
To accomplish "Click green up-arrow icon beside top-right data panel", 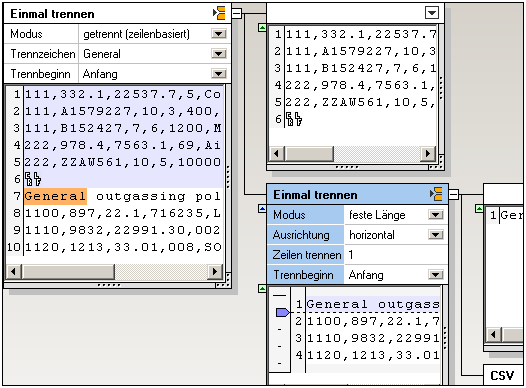I will (x=262, y=27).
